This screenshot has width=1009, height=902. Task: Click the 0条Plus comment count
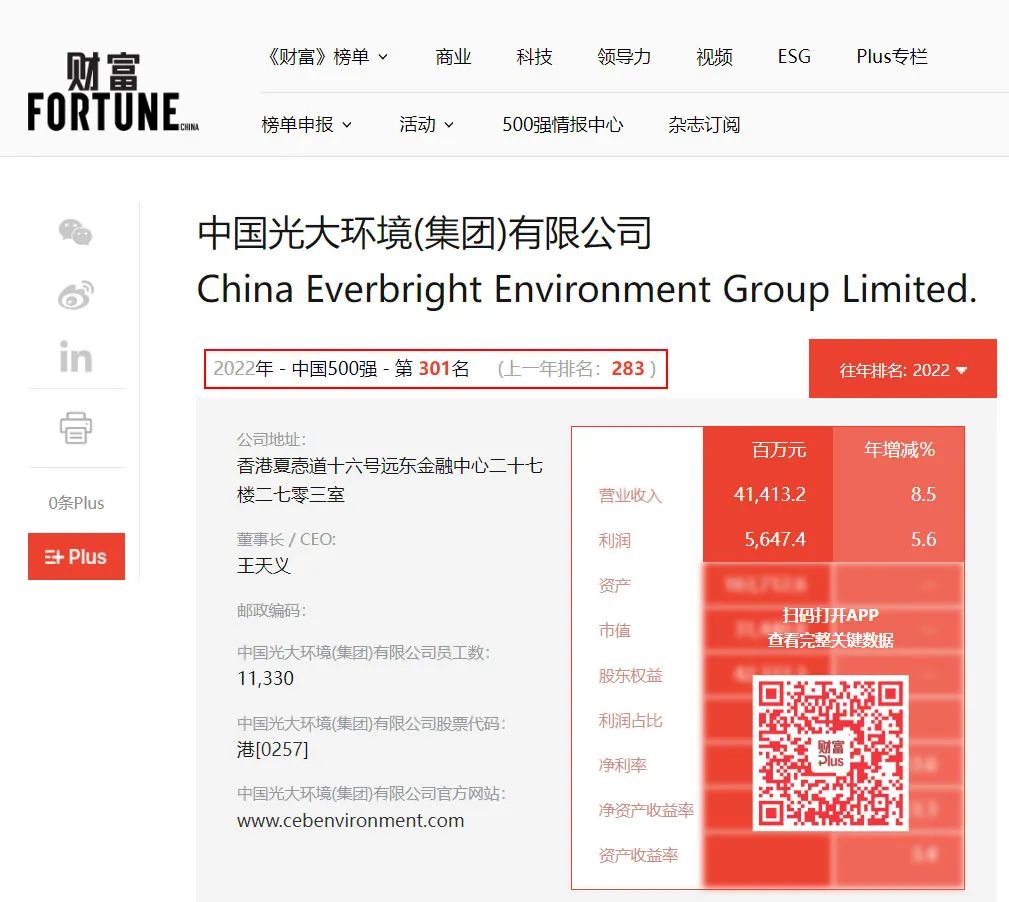76,503
